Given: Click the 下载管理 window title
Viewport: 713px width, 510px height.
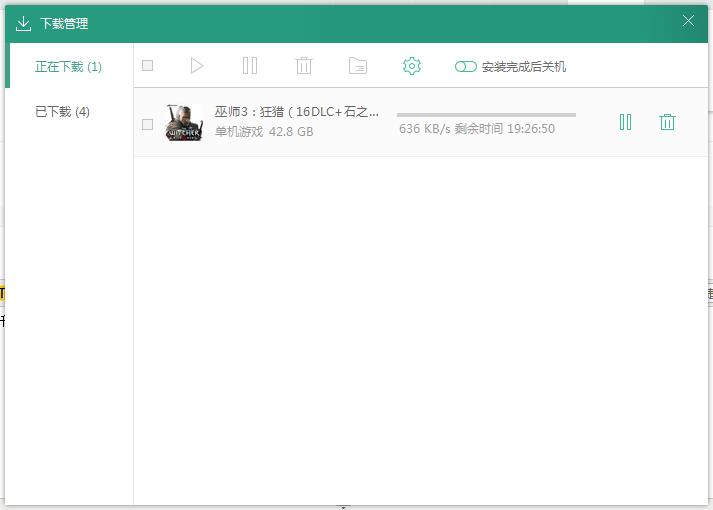Looking at the screenshot, I should pyautogui.click(x=64, y=24).
